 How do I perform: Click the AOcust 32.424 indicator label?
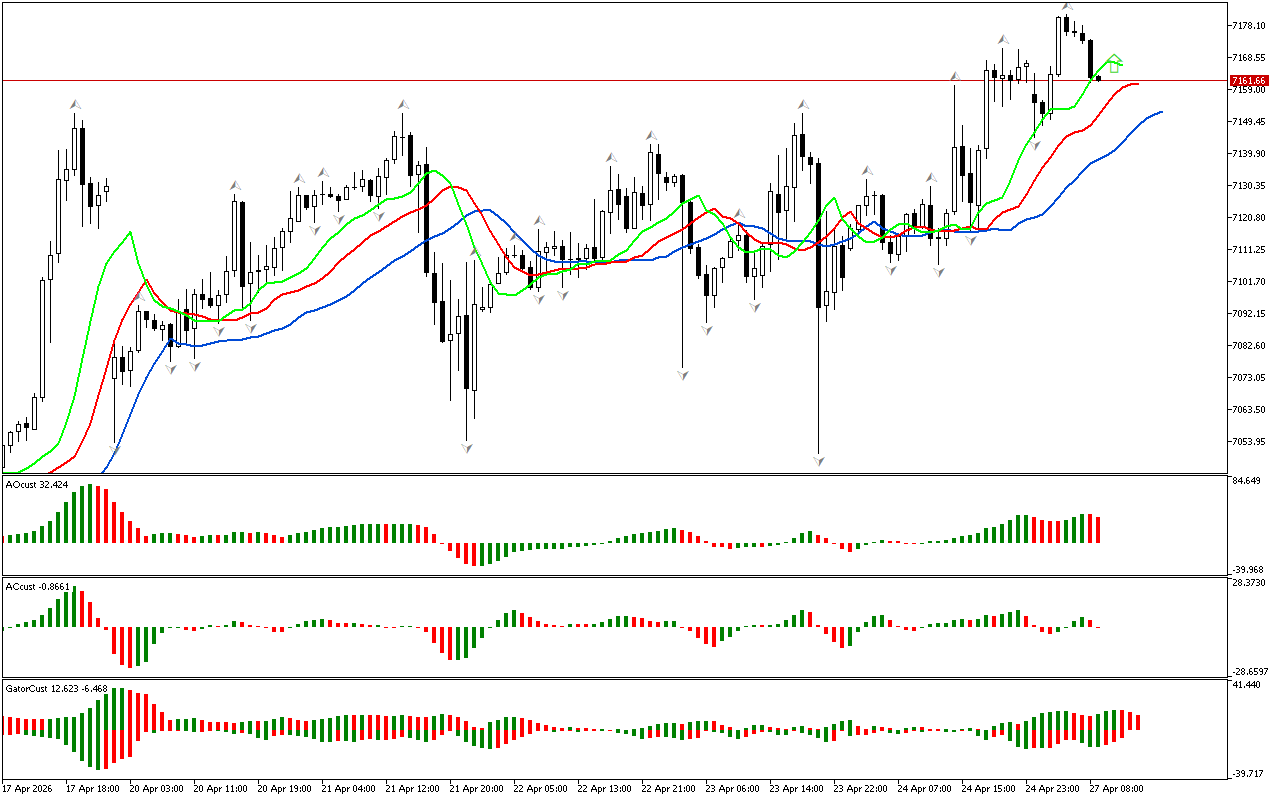(x=37, y=485)
